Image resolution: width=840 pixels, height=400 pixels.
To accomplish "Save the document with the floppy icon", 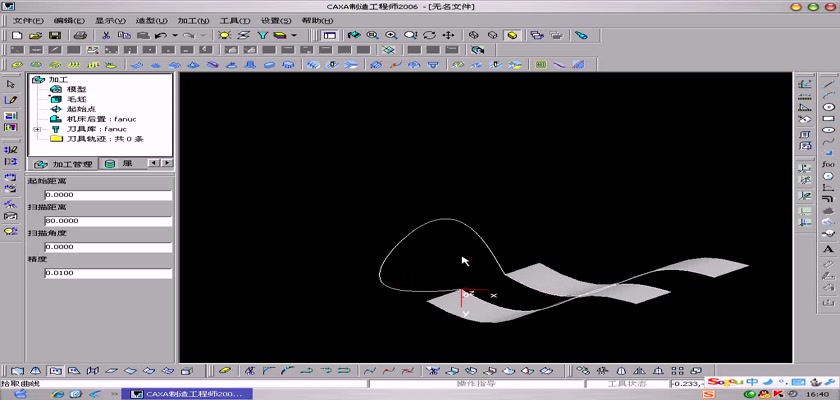I will coord(55,35).
